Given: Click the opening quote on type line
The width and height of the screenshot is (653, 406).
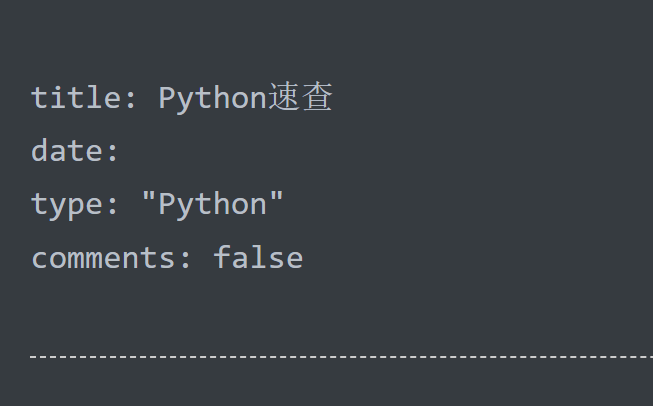Looking at the screenshot, I should click(149, 204).
